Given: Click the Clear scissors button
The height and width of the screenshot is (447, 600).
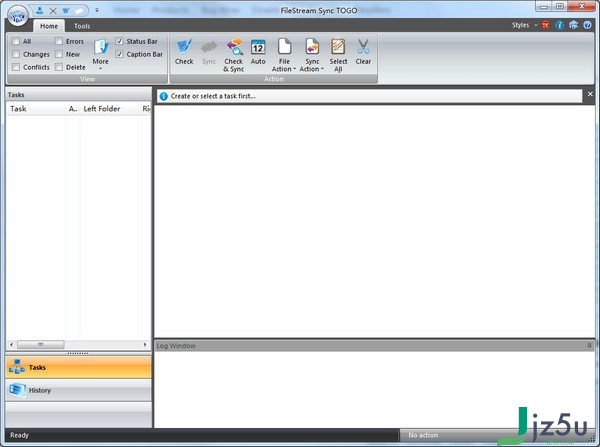Looking at the screenshot, I should (363, 52).
